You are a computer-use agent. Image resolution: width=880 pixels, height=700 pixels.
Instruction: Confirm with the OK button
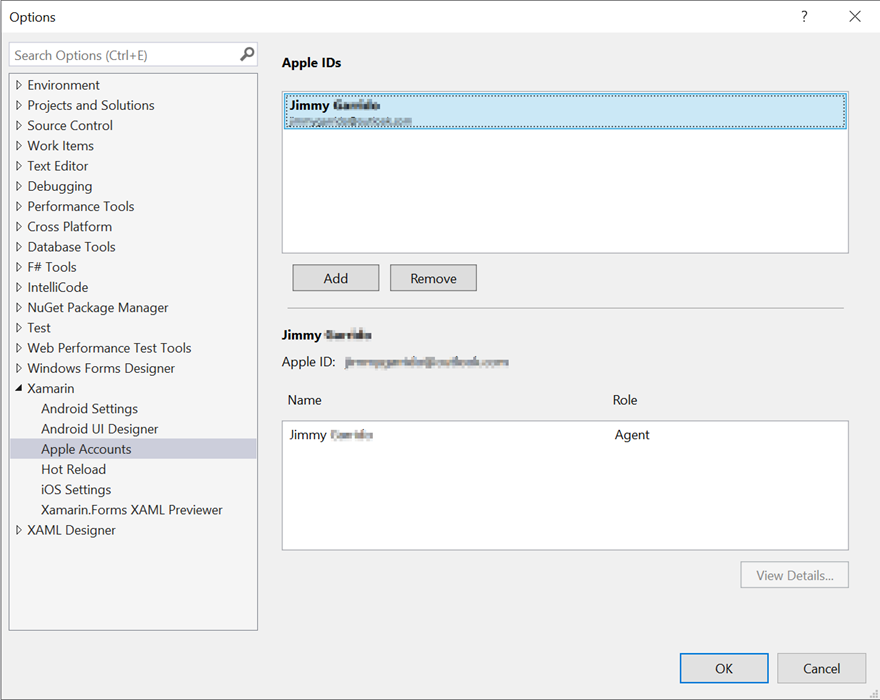click(724, 668)
